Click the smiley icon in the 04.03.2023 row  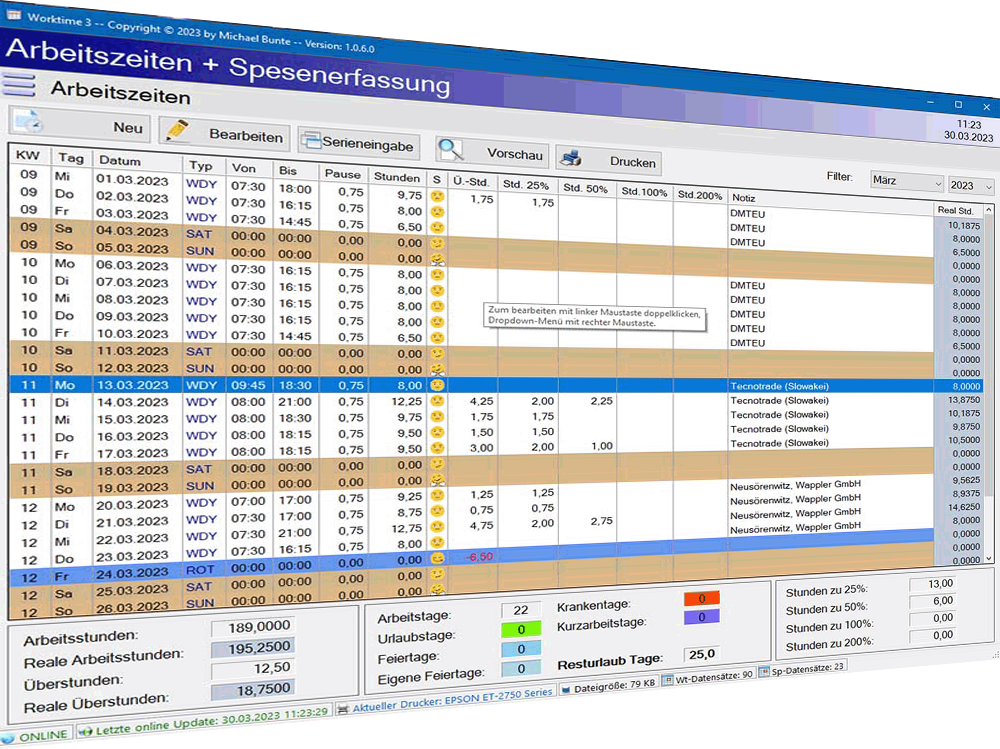pos(437,243)
